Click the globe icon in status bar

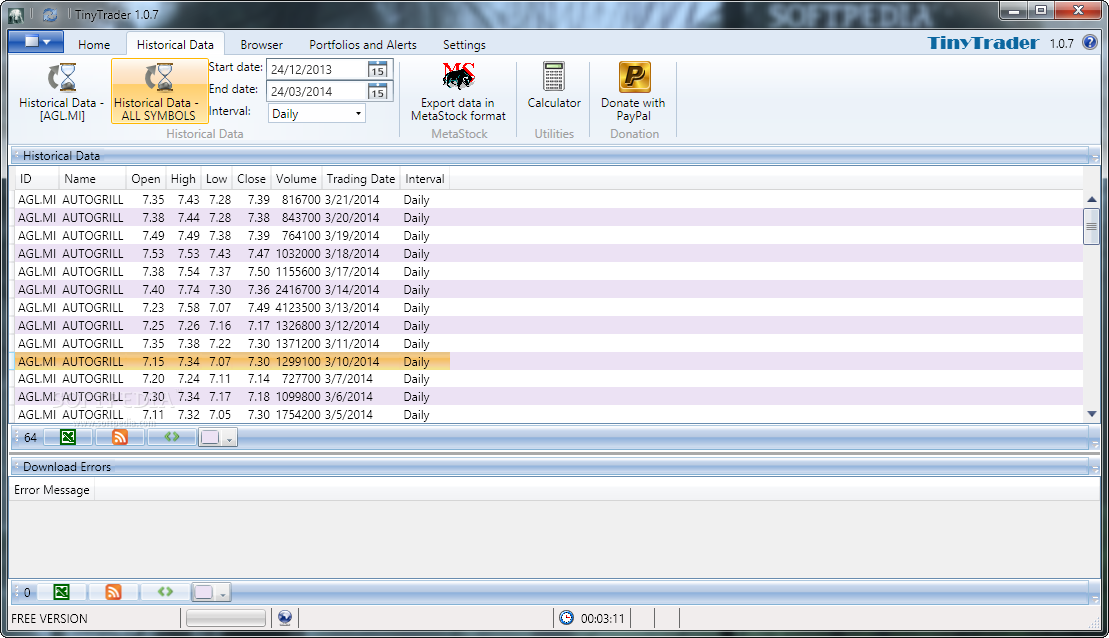[x=284, y=618]
